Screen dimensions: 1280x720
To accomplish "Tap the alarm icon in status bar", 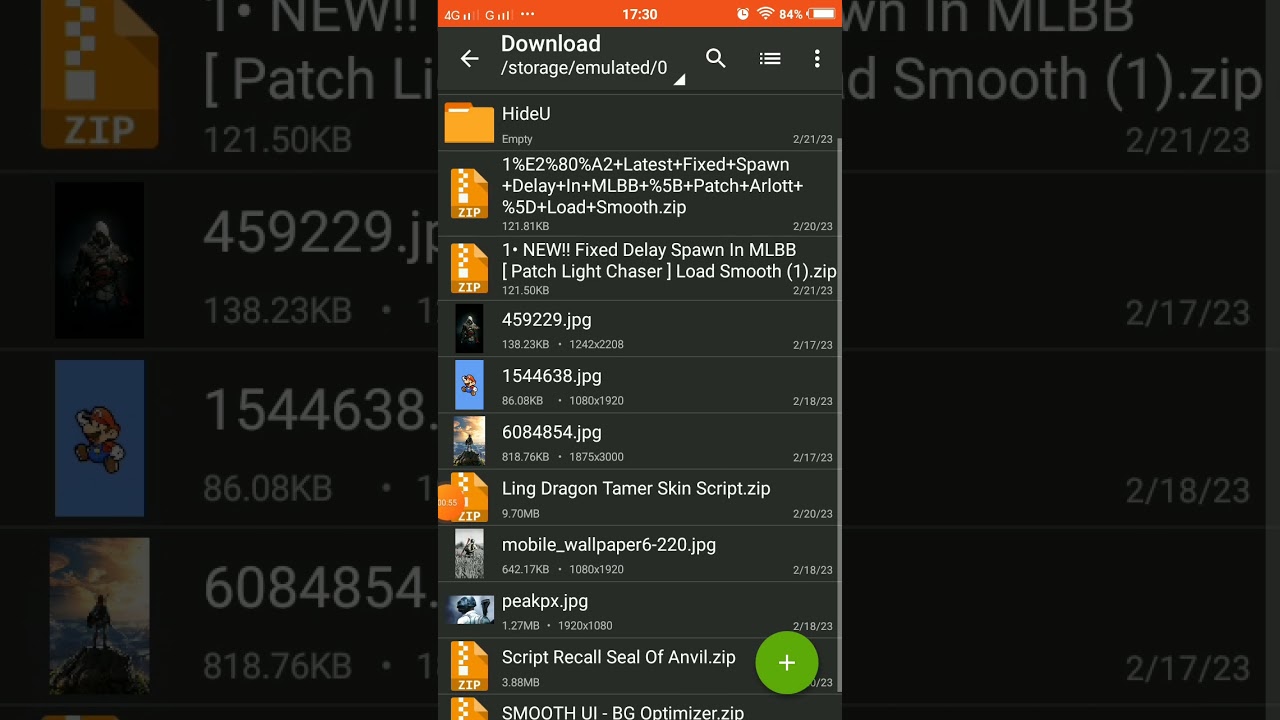I will pos(743,14).
